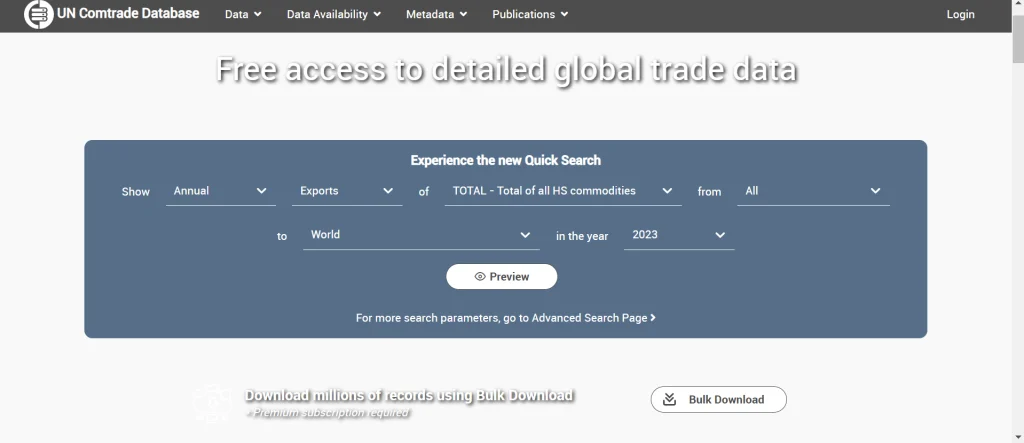The width and height of the screenshot is (1024, 443).
Task: Click the bulk download illustration icon
Action: (x=213, y=402)
